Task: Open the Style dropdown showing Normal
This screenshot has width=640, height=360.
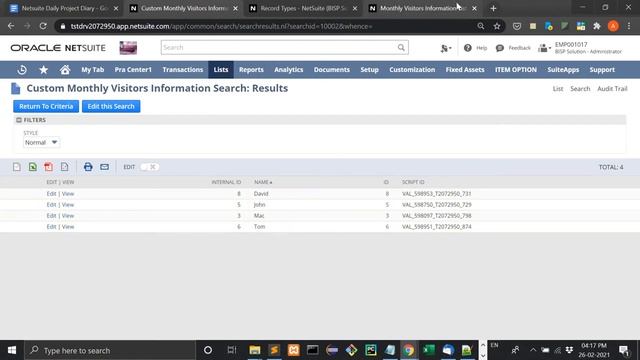Action: tap(41, 142)
